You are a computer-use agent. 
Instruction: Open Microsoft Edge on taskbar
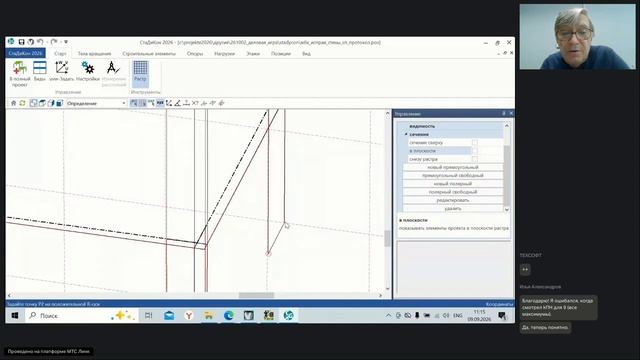(x=229, y=316)
